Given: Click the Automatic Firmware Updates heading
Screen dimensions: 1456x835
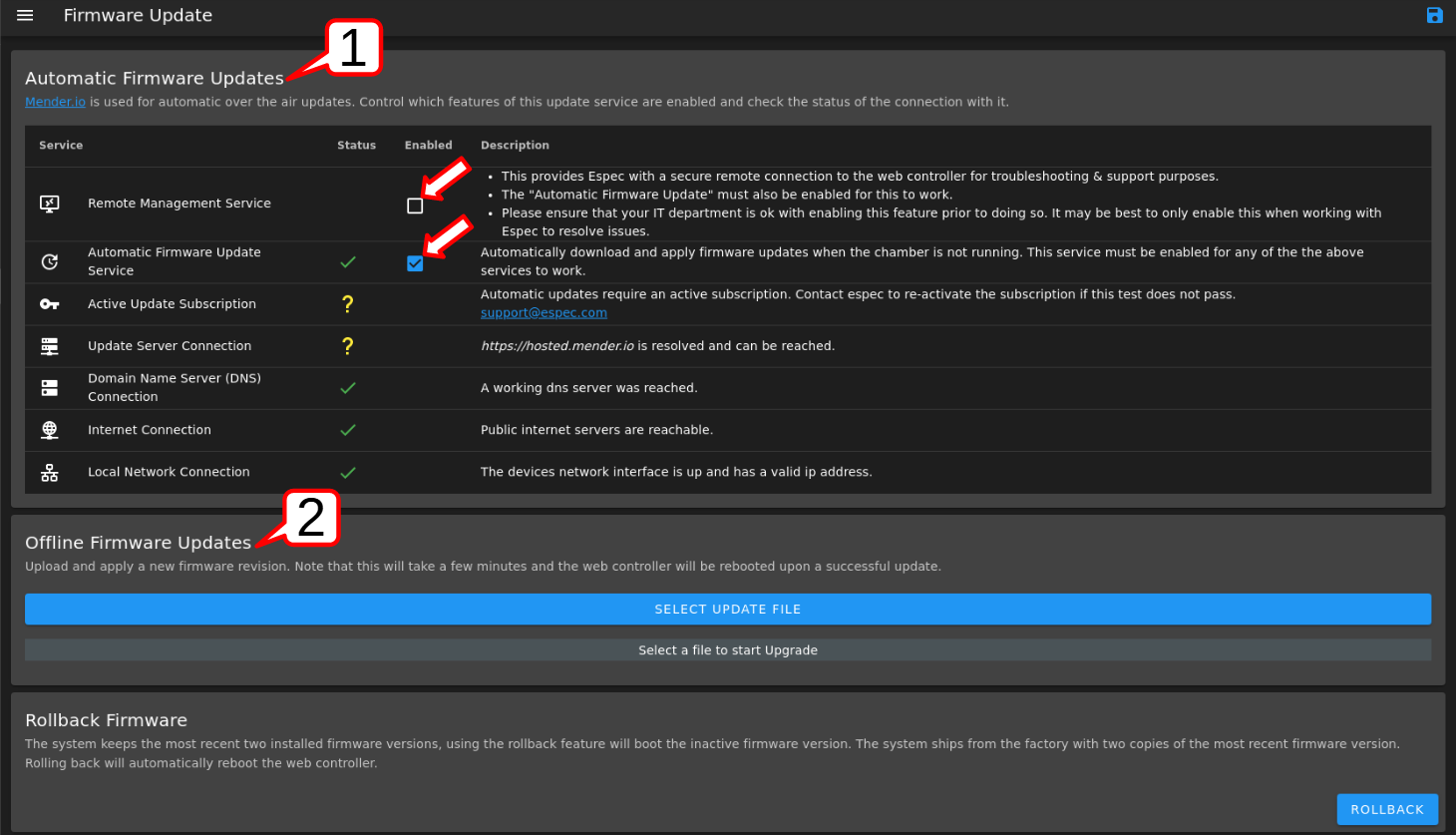Looking at the screenshot, I should coord(155,78).
